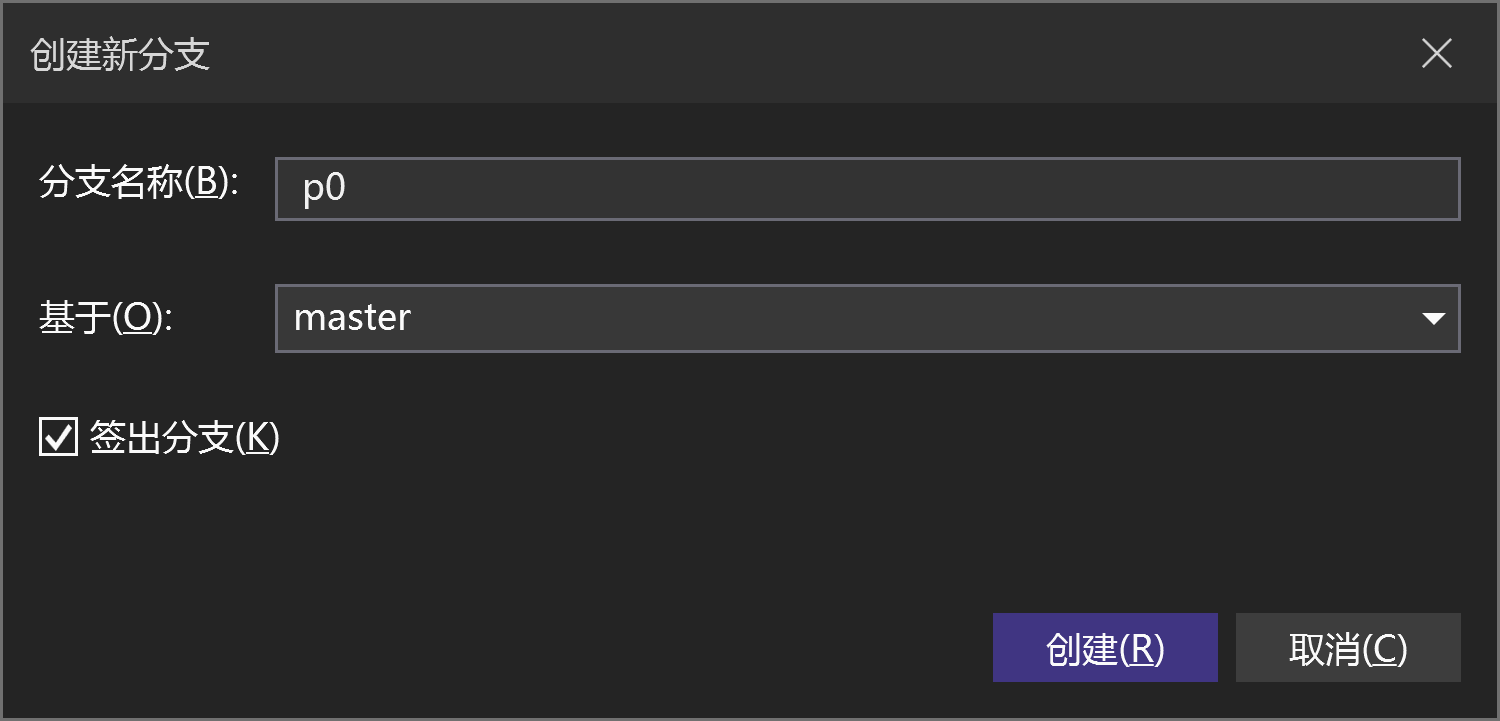
Task: Click the X icon to close the dialog
Action: coord(1437,54)
